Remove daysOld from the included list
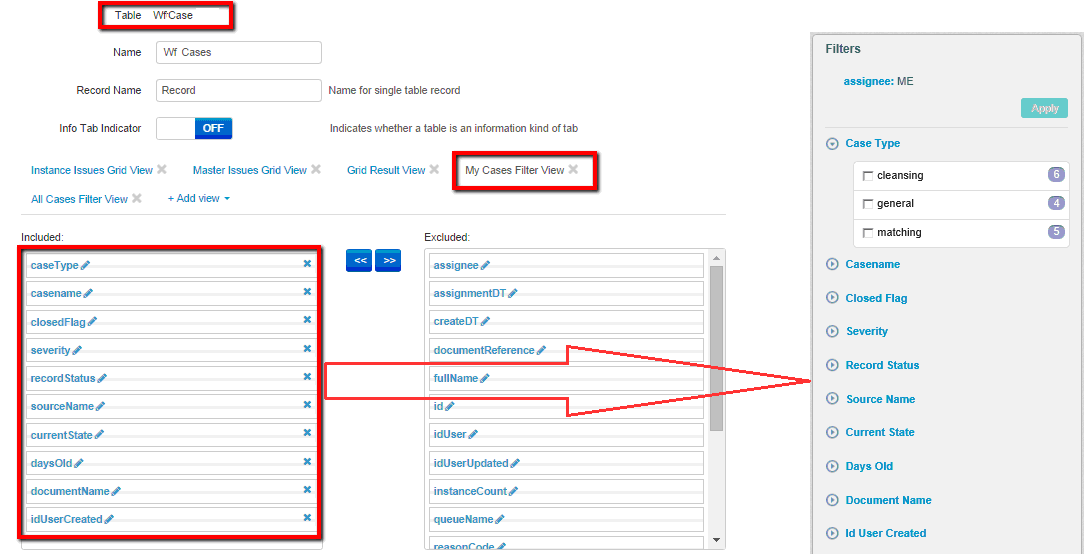The width and height of the screenshot is (1090, 556). pos(307,462)
